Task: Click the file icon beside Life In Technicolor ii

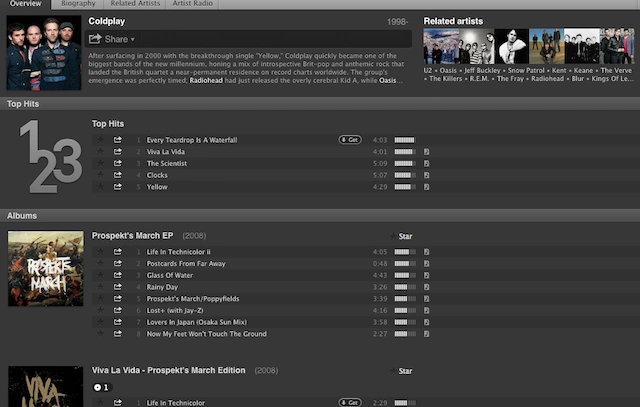Action: [427, 252]
